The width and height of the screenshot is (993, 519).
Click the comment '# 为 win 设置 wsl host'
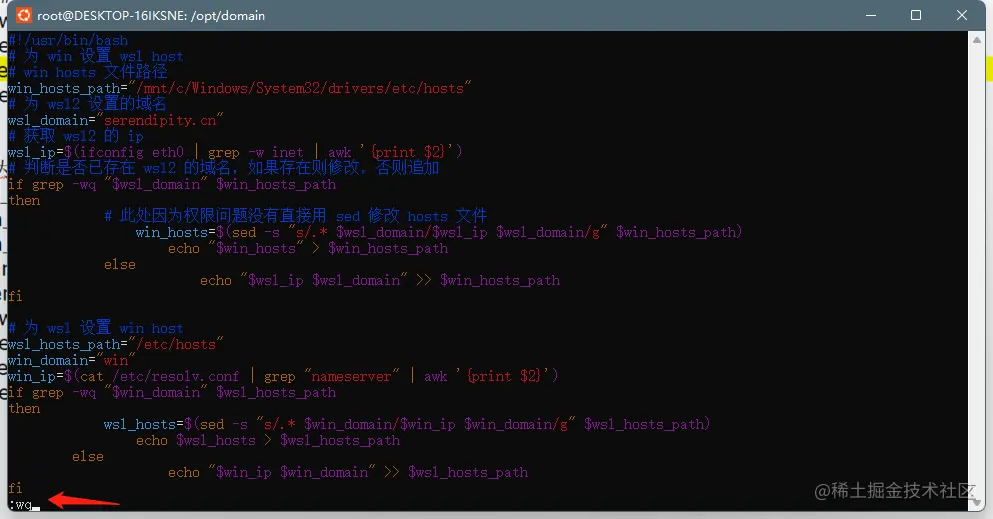click(x=96, y=56)
